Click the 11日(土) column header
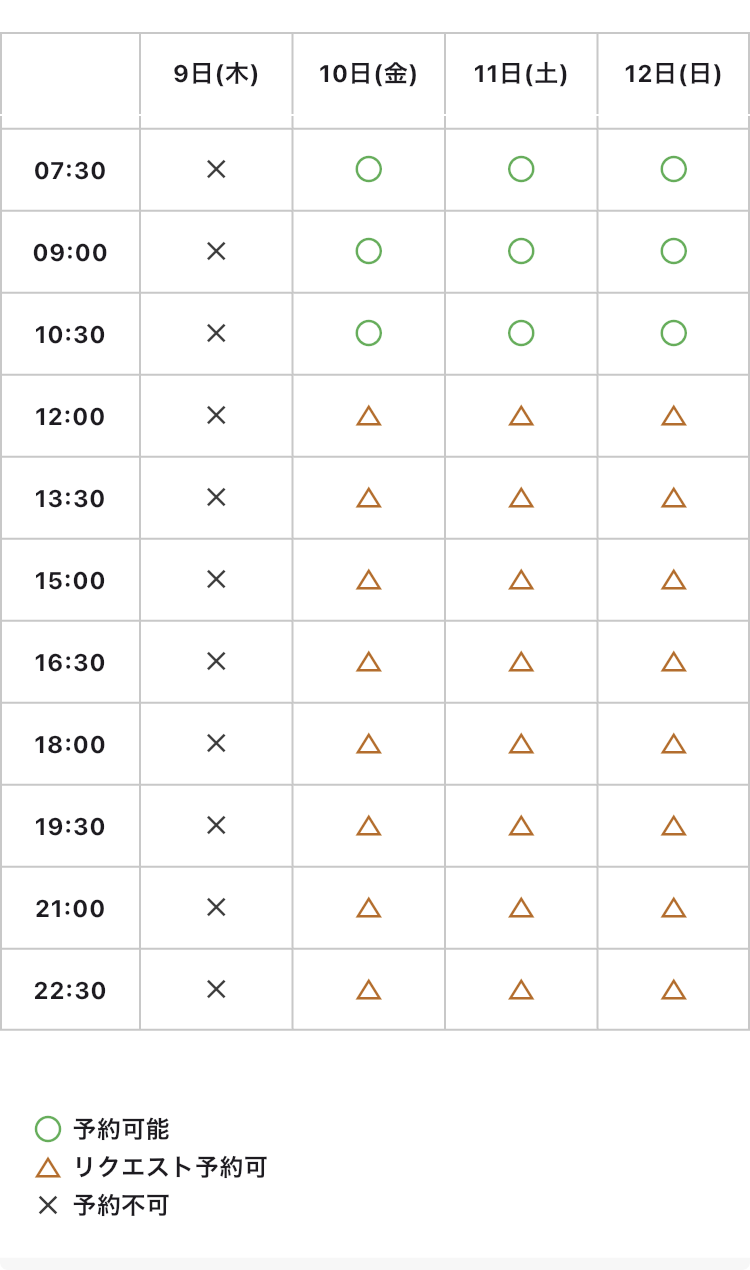Screen dimensions: 750x1270 tap(521, 75)
